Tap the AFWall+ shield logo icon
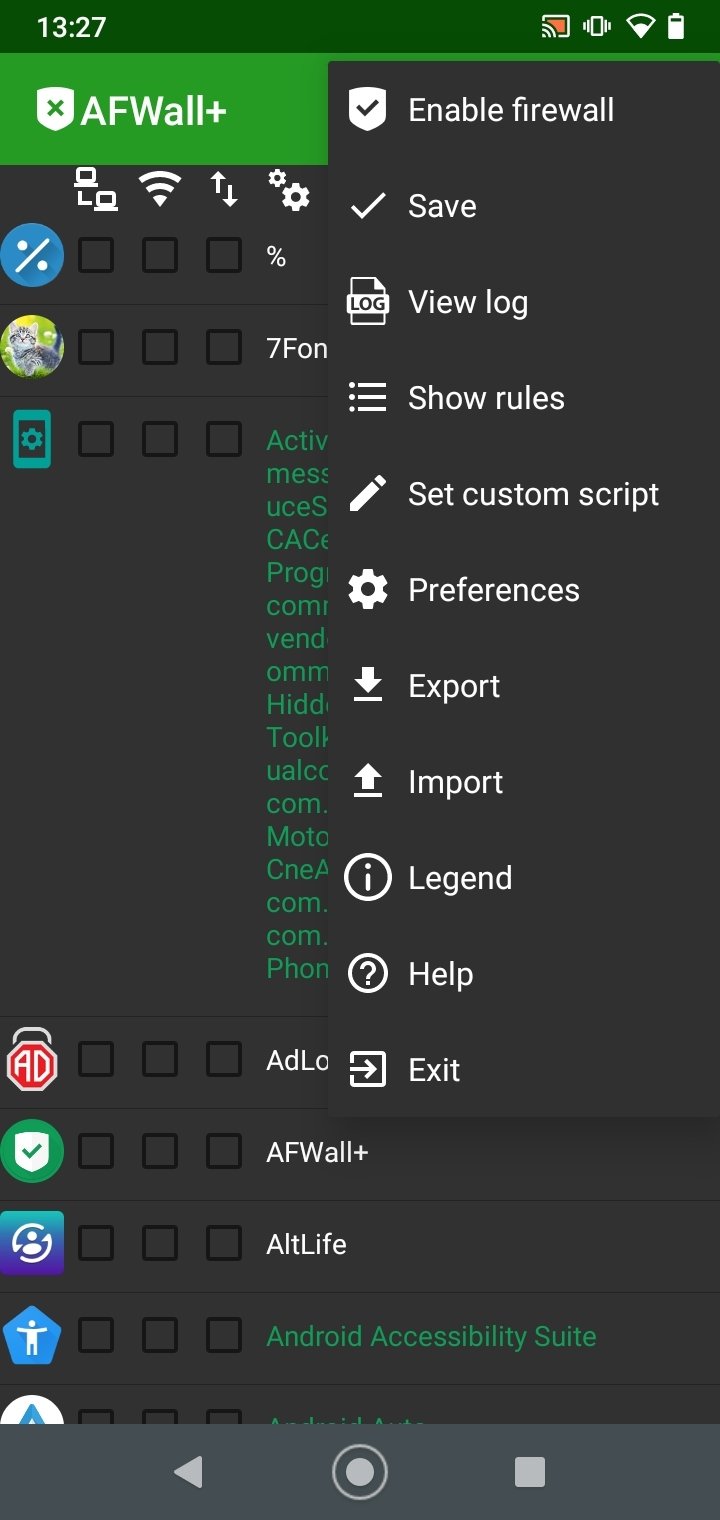 click(x=55, y=109)
